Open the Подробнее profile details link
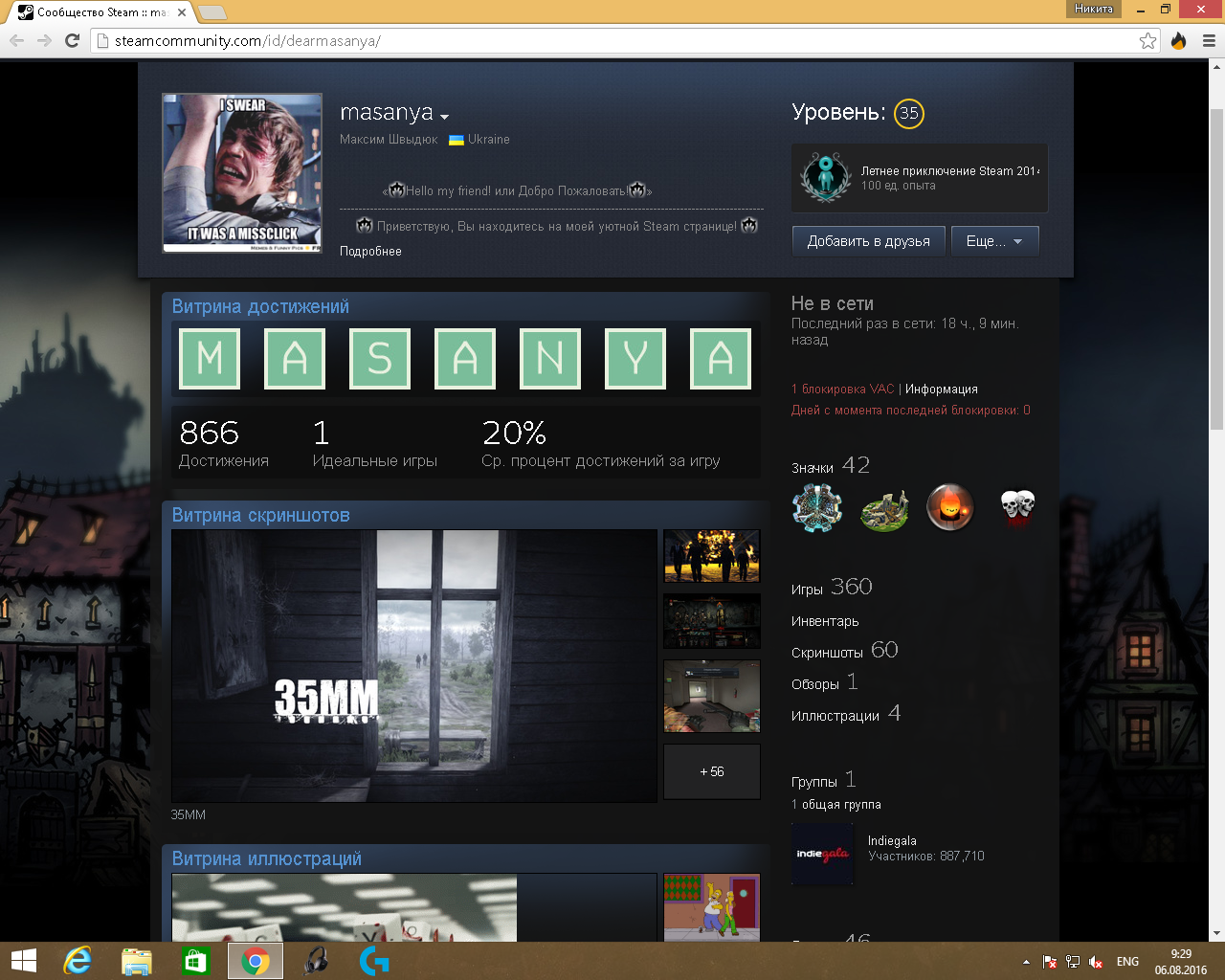The width and height of the screenshot is (1225, 980). [x=370, y=251]
